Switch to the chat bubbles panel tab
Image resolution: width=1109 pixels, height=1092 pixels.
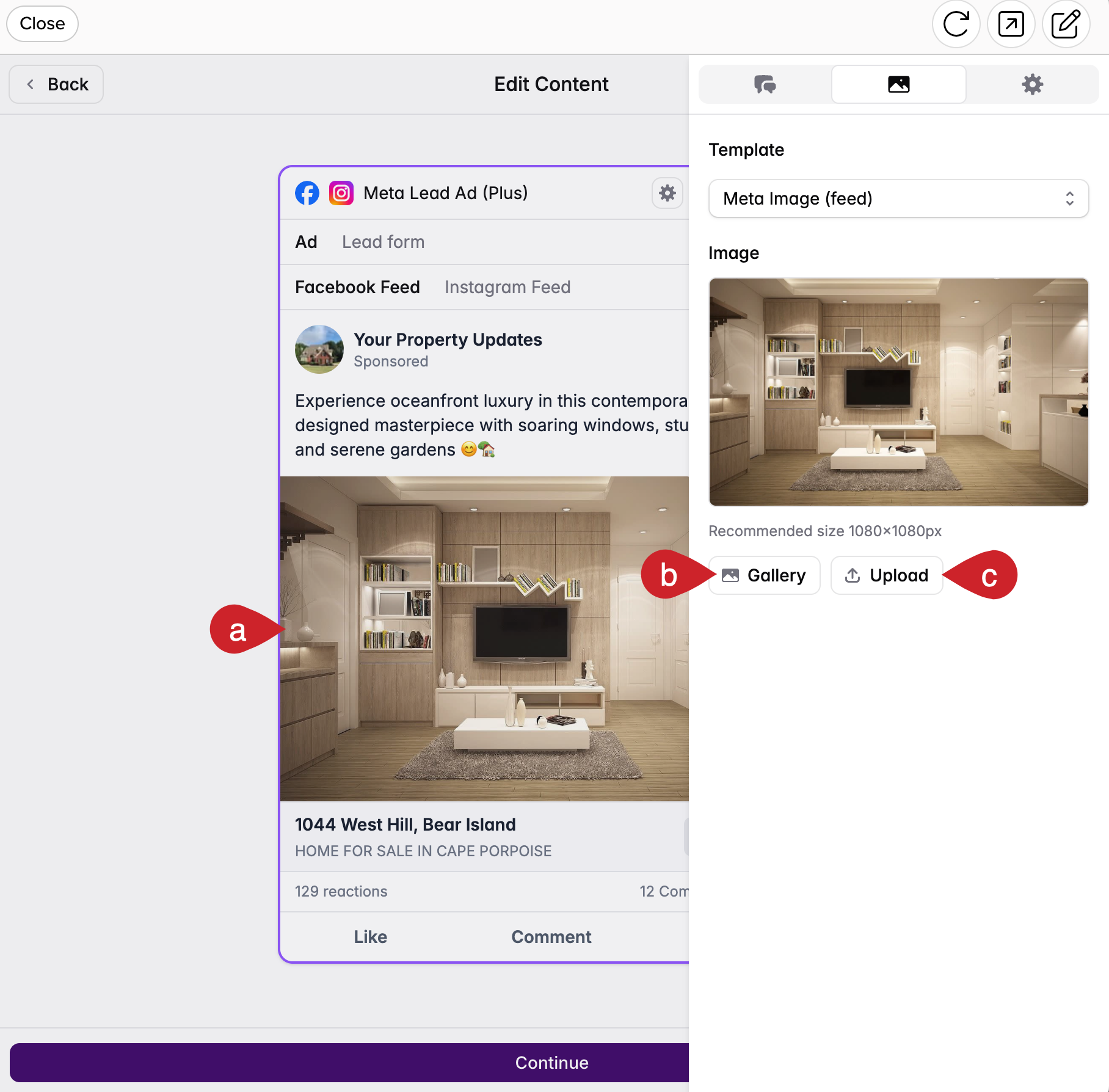(765, 84)
